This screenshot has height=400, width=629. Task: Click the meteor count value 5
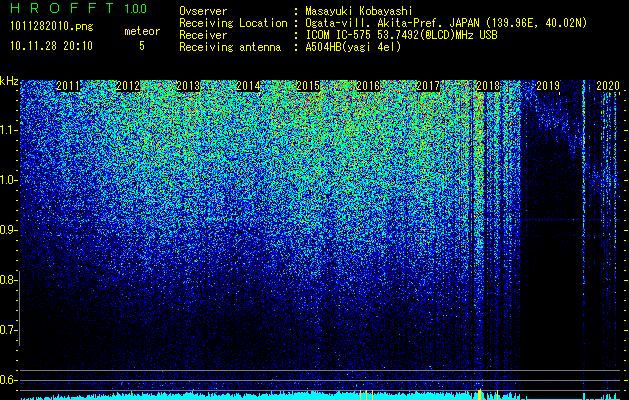tap(142, 46)
